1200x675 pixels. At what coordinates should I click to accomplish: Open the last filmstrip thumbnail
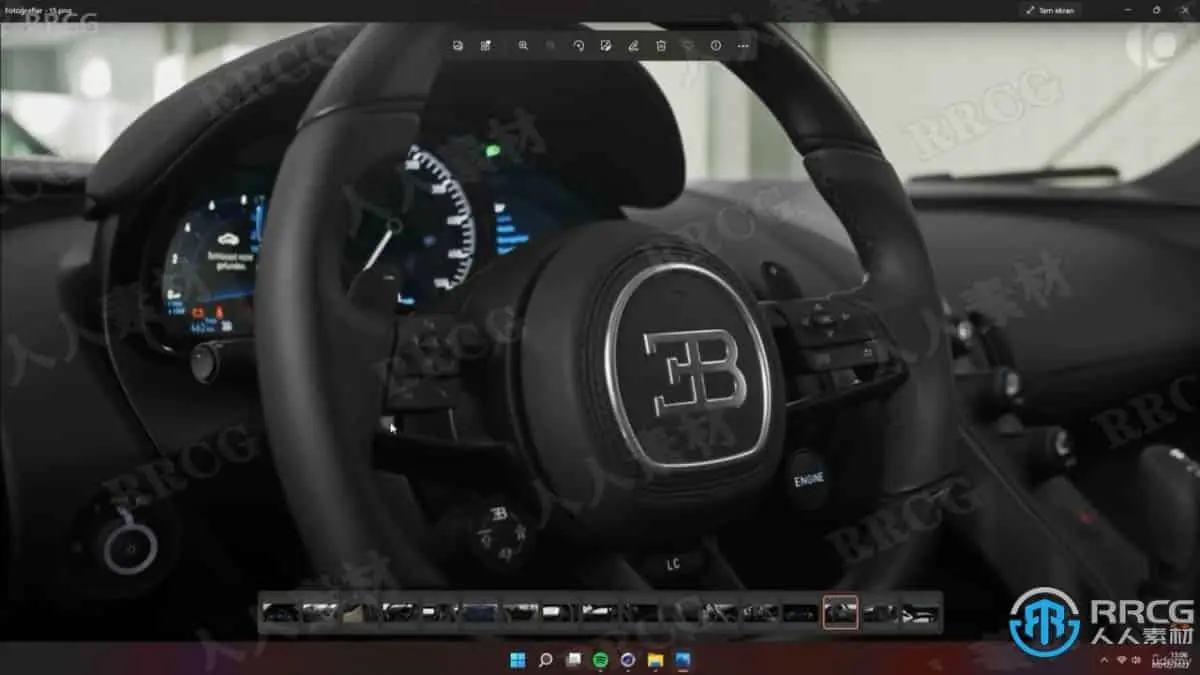[920, 613]
